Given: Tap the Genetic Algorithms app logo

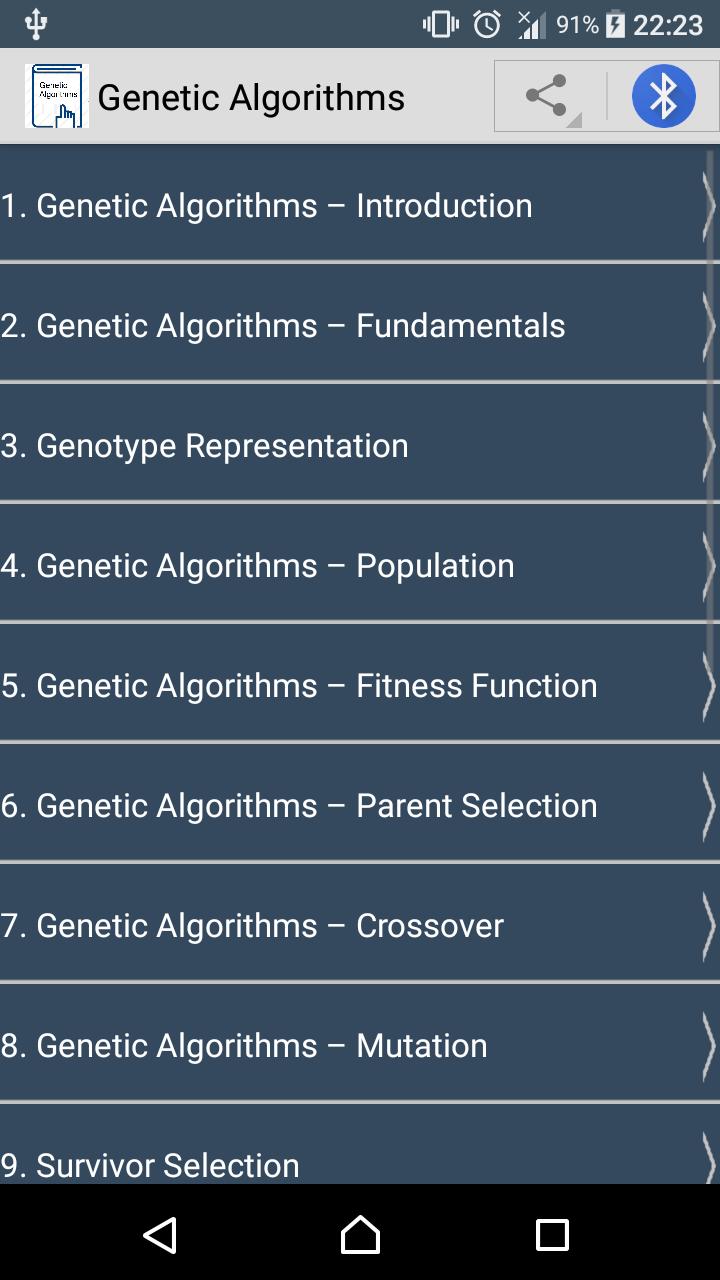Looking at the screenshot, I should click(57, 96).
